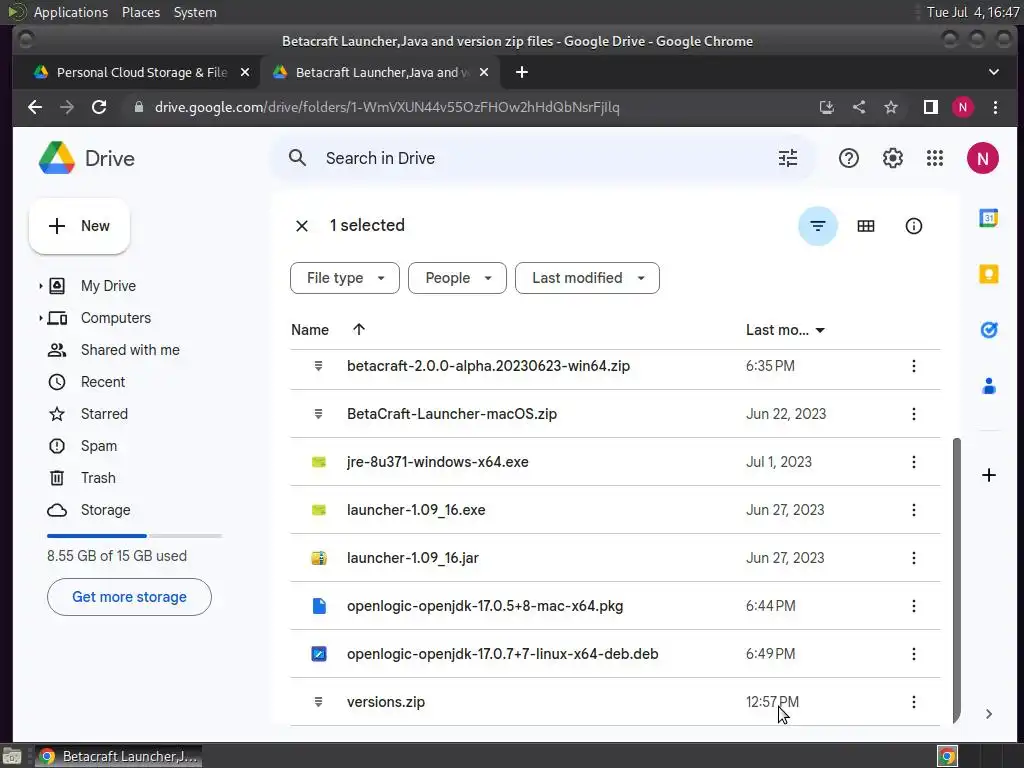
Task: Click storage usage progress bar
Action: 134,536
